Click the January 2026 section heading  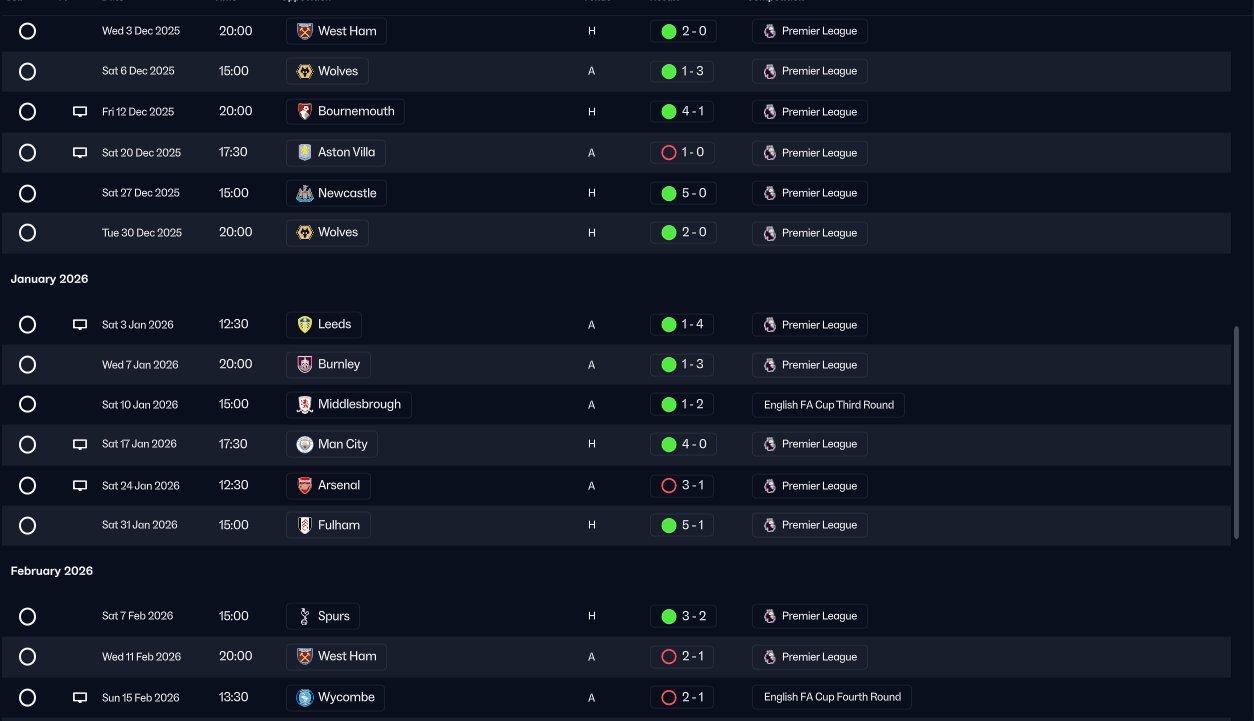(x=49, y=279)
